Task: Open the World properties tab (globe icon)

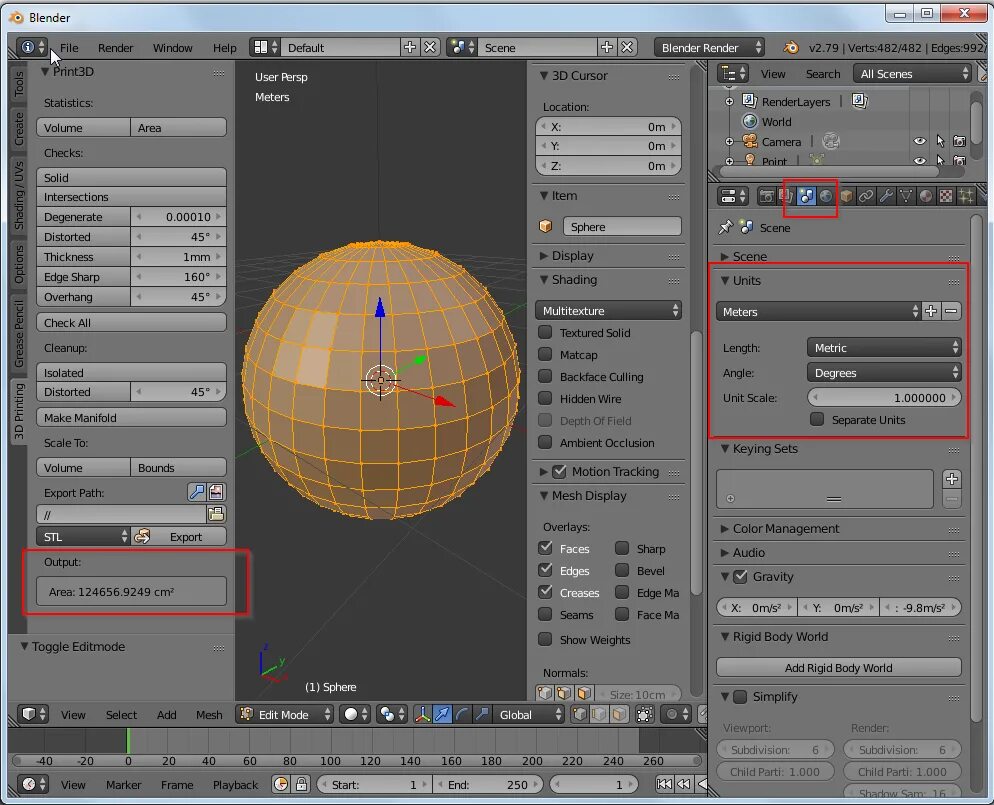Action: [825, 196]
